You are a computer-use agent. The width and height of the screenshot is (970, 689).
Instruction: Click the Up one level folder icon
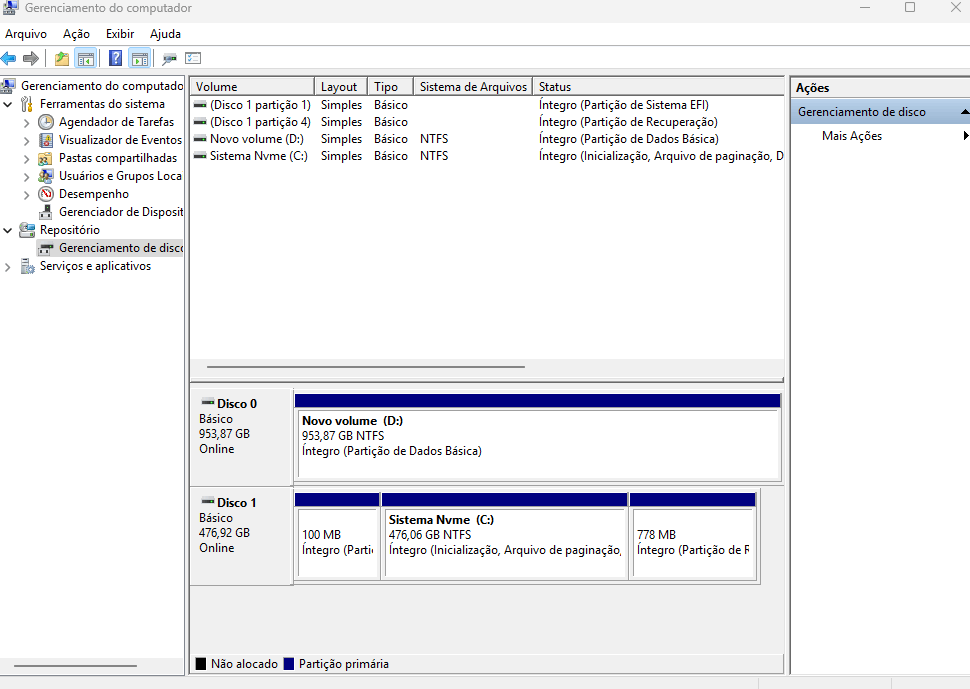click(x=61, y=59)
